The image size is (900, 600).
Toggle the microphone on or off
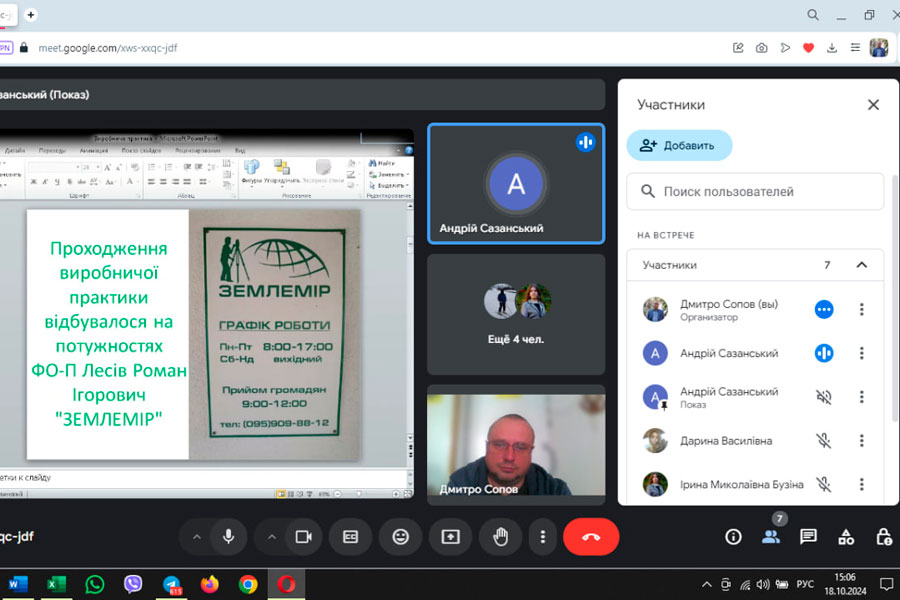click(228, 537)
